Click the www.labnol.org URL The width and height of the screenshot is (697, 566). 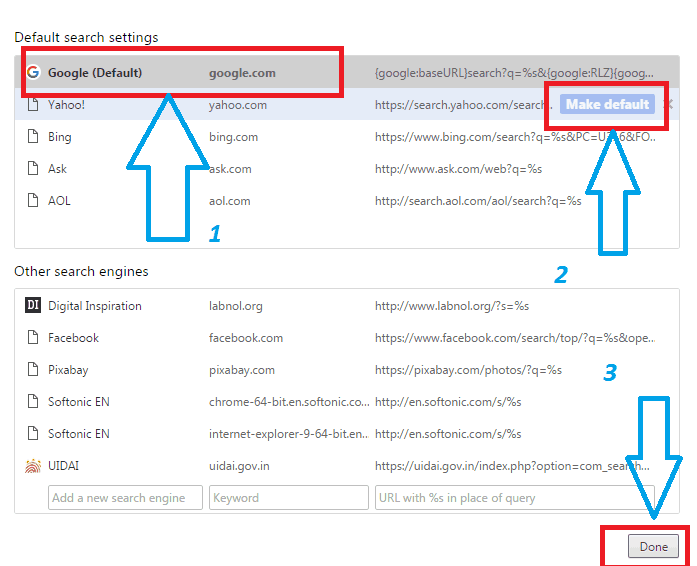452,306
